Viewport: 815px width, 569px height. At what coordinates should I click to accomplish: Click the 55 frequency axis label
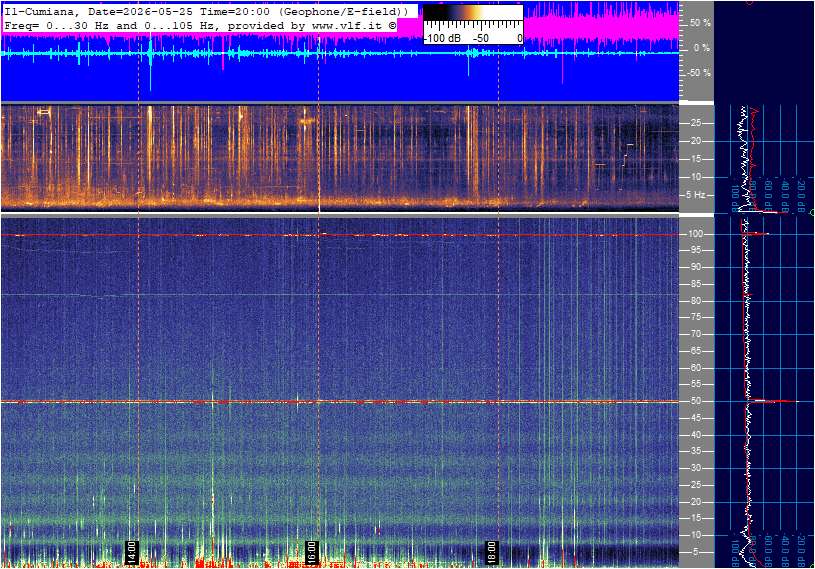pos(695,385)
